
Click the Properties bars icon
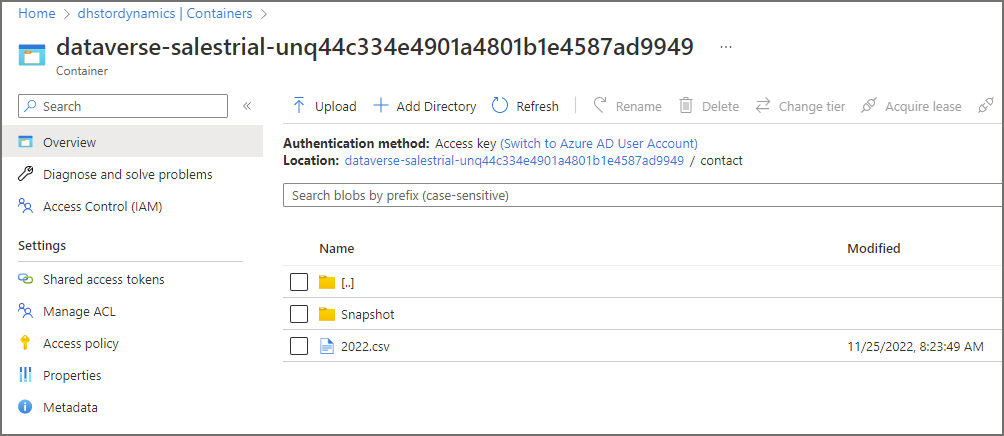coord(25,375)
